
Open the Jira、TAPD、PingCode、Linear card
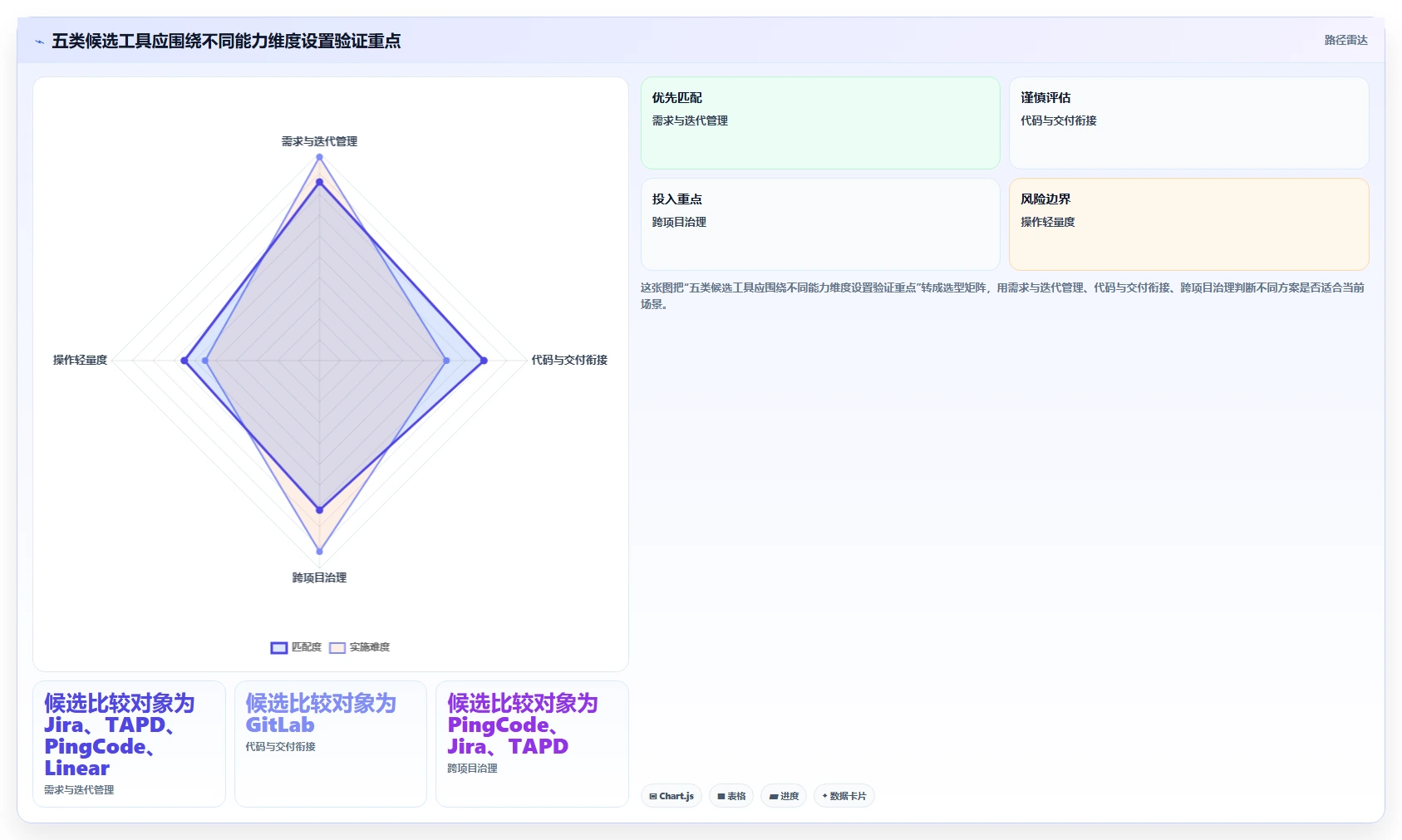click(129, 744)
